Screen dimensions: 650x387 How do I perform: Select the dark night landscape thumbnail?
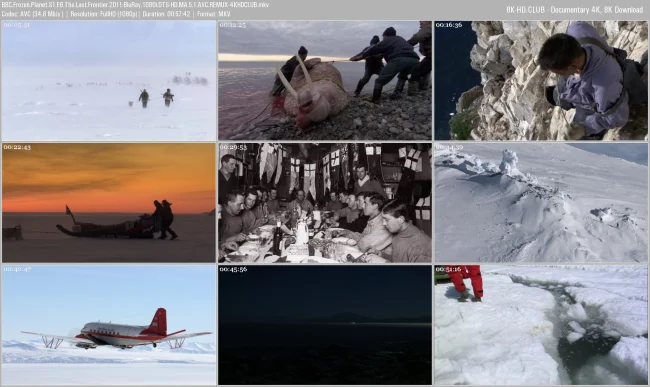[x=325, y=325]
